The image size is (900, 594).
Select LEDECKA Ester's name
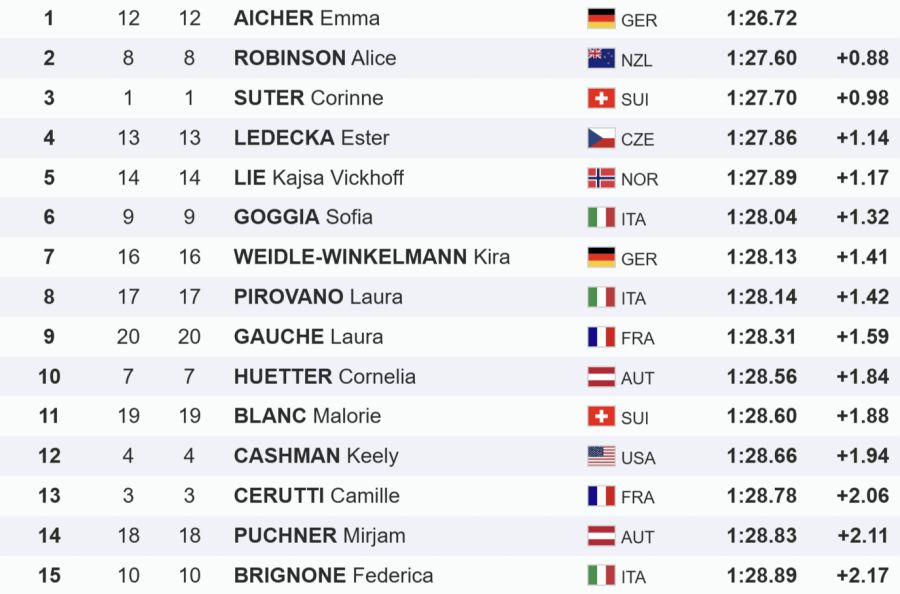point(311,138)
